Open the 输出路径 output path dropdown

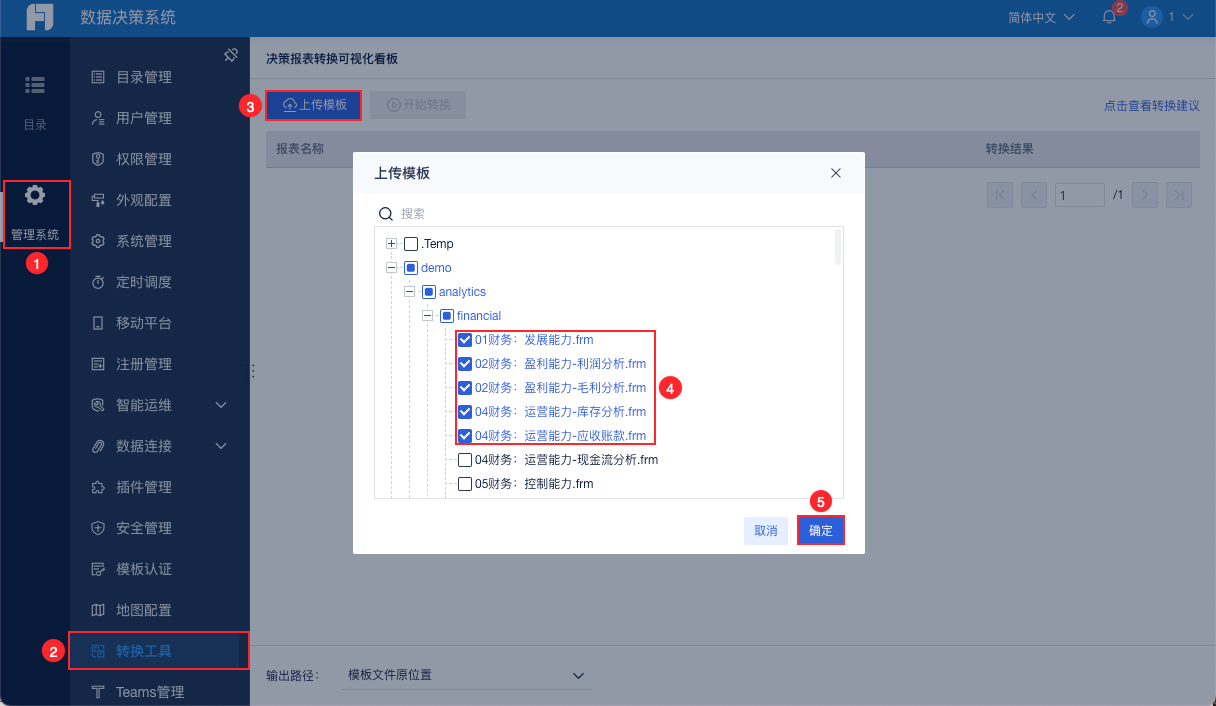467,675
